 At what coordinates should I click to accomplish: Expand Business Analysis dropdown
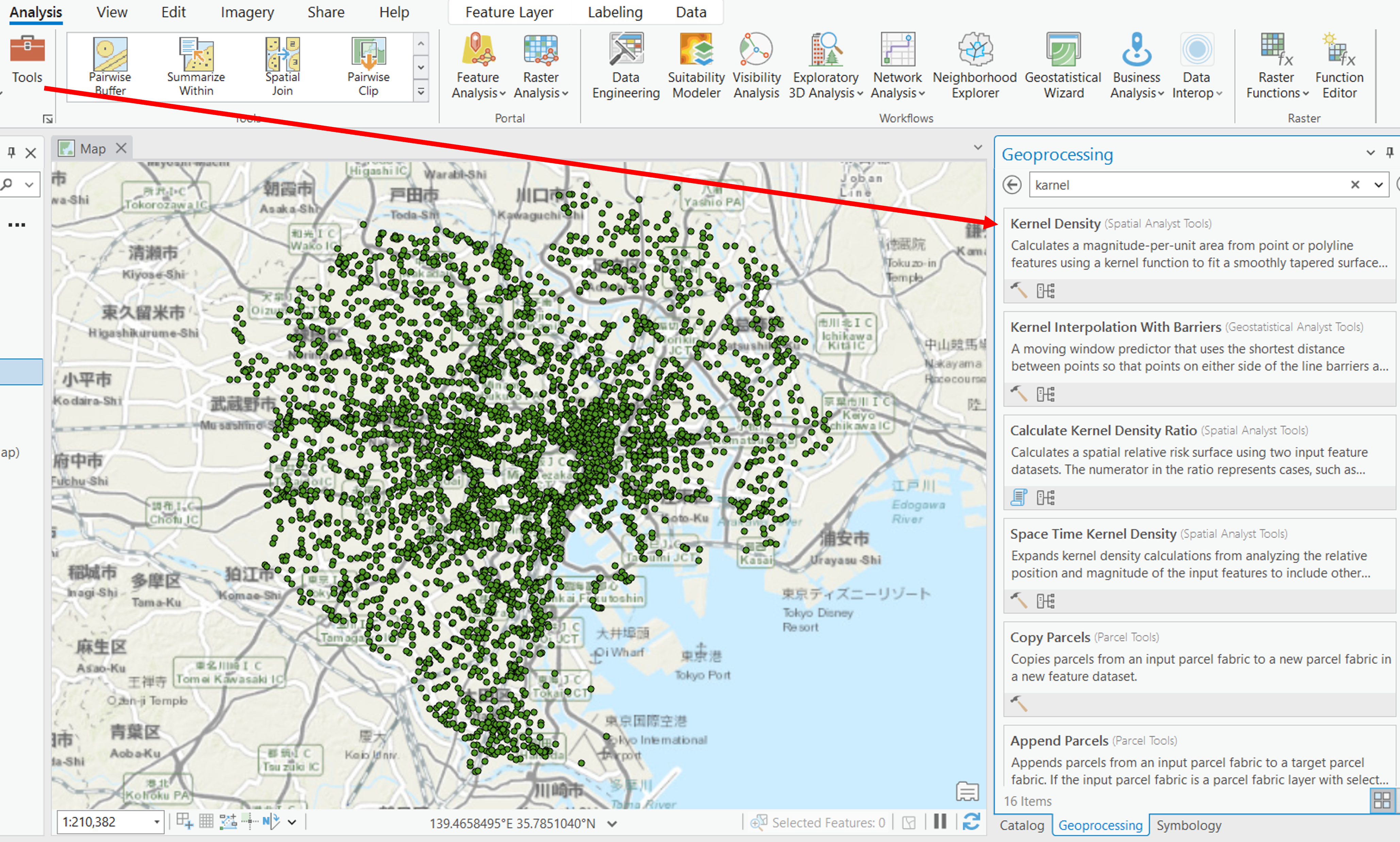tap(1160, 94)
